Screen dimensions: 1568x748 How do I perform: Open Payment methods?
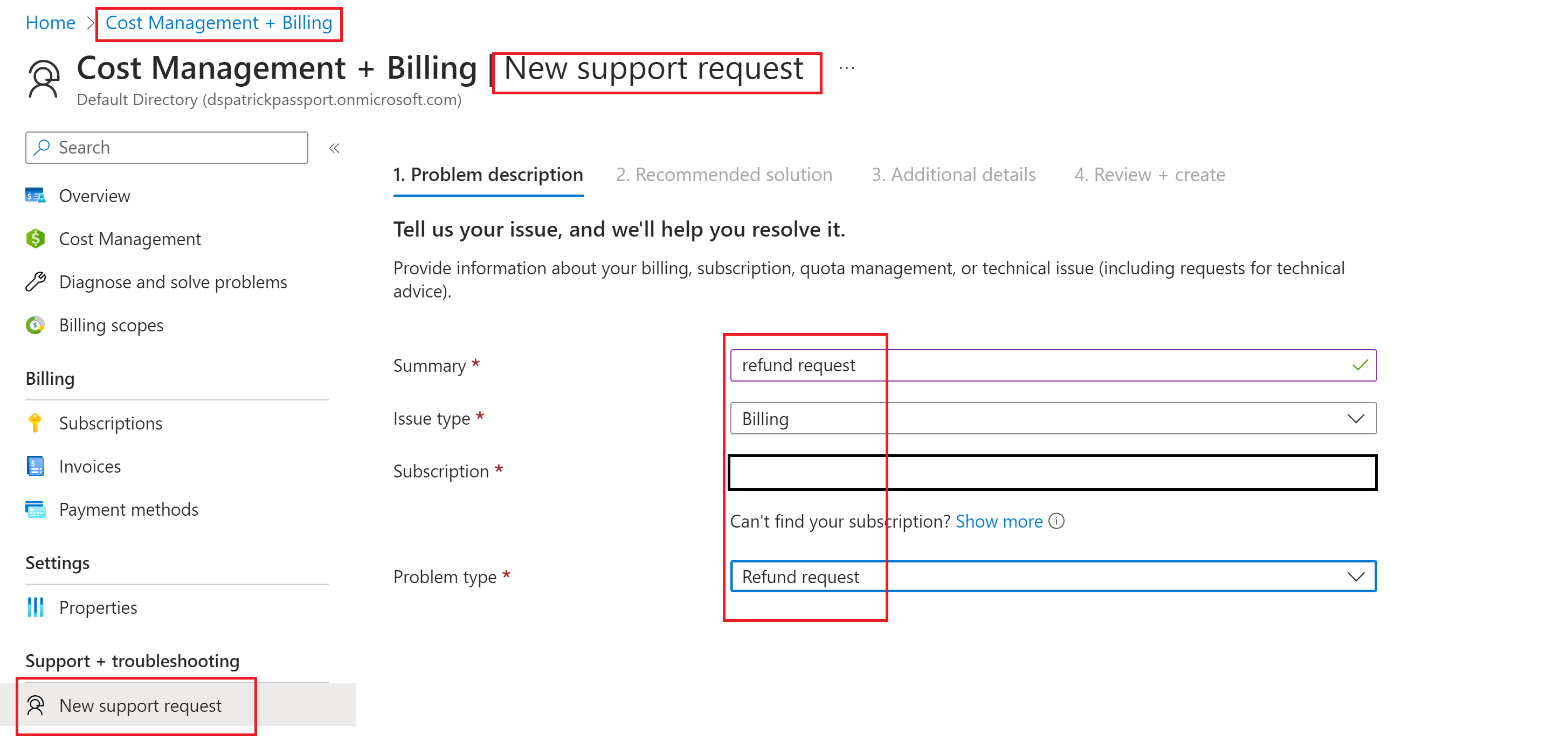click(128, 509)
